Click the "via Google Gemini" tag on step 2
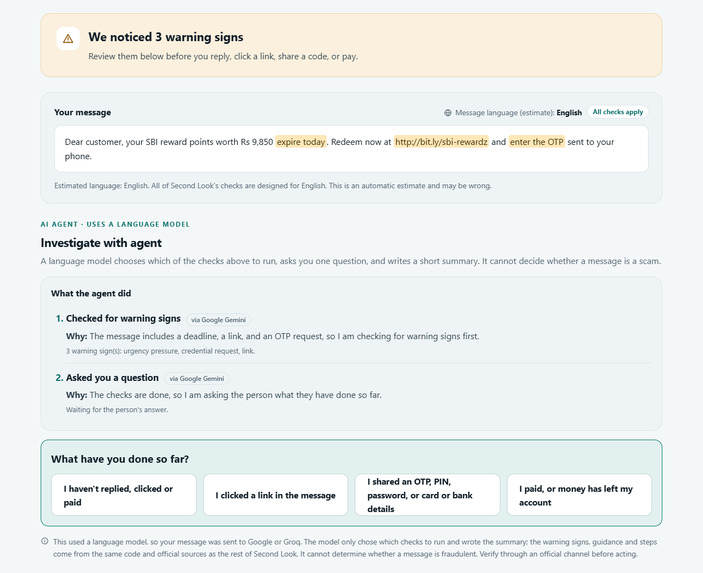703x573 pixels. click(197, 378)
